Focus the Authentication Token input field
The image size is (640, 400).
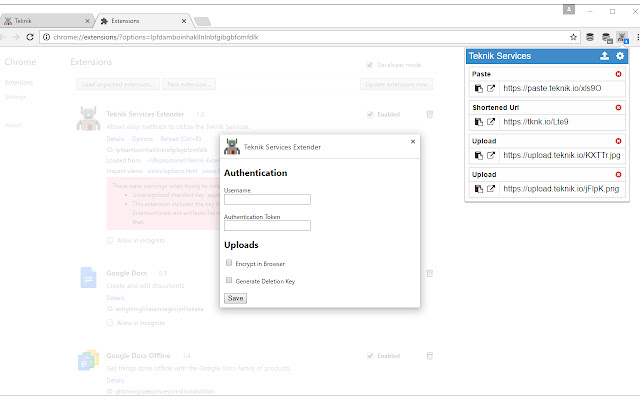tap(267, 225)
